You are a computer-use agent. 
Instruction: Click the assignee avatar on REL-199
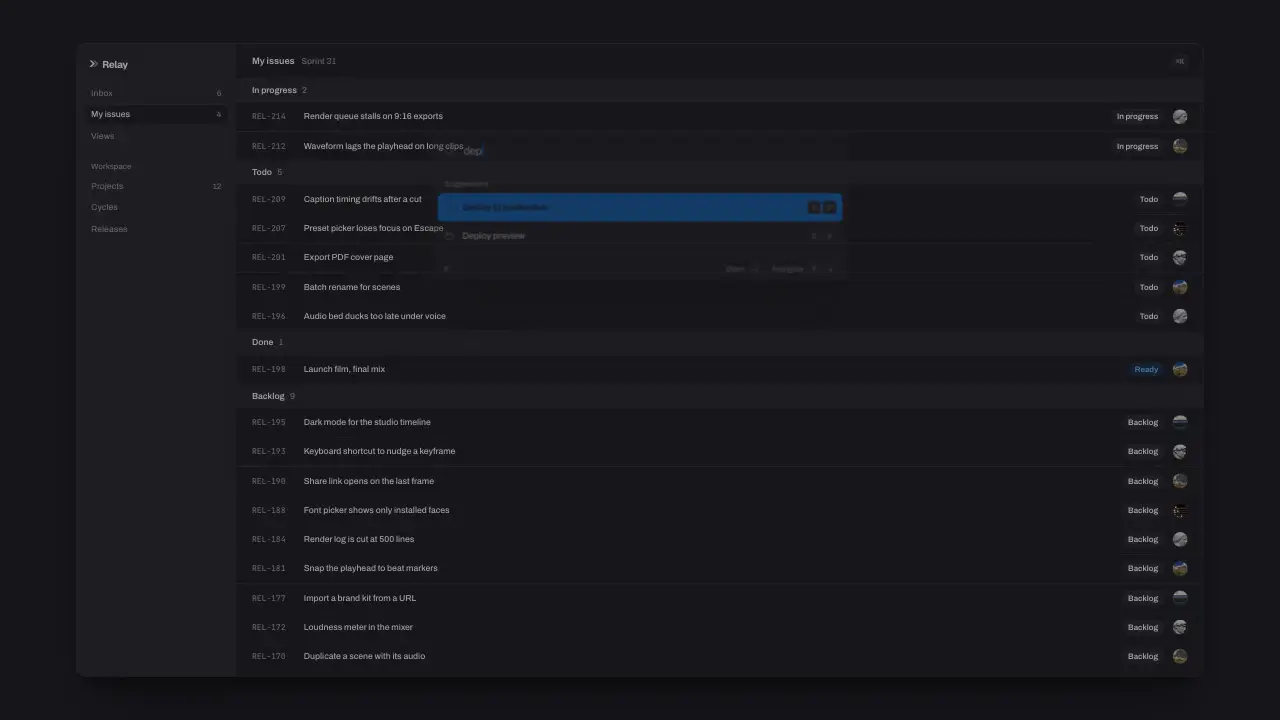(x=1180, y=287)
